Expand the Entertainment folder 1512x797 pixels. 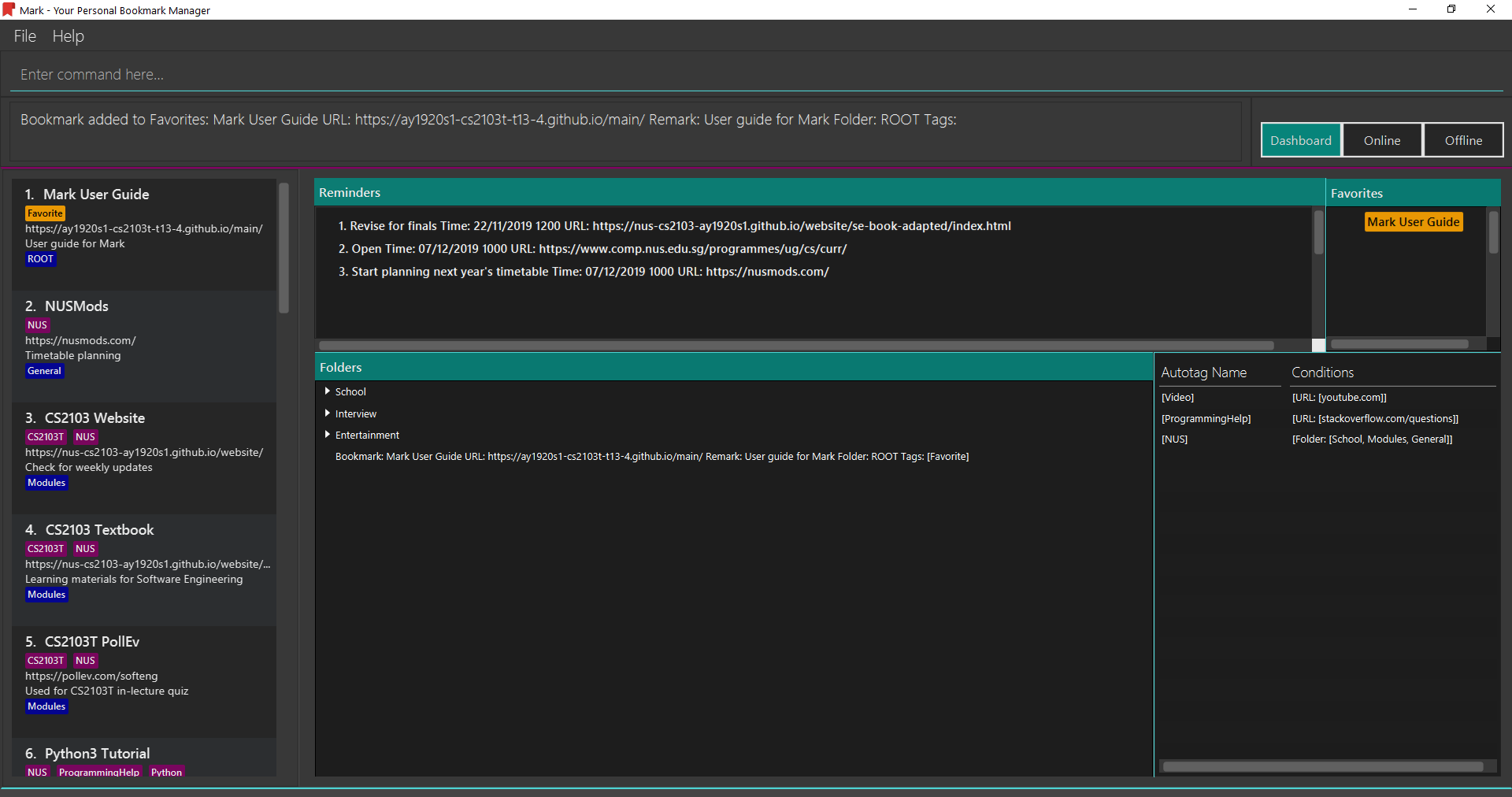pos(327,434)
